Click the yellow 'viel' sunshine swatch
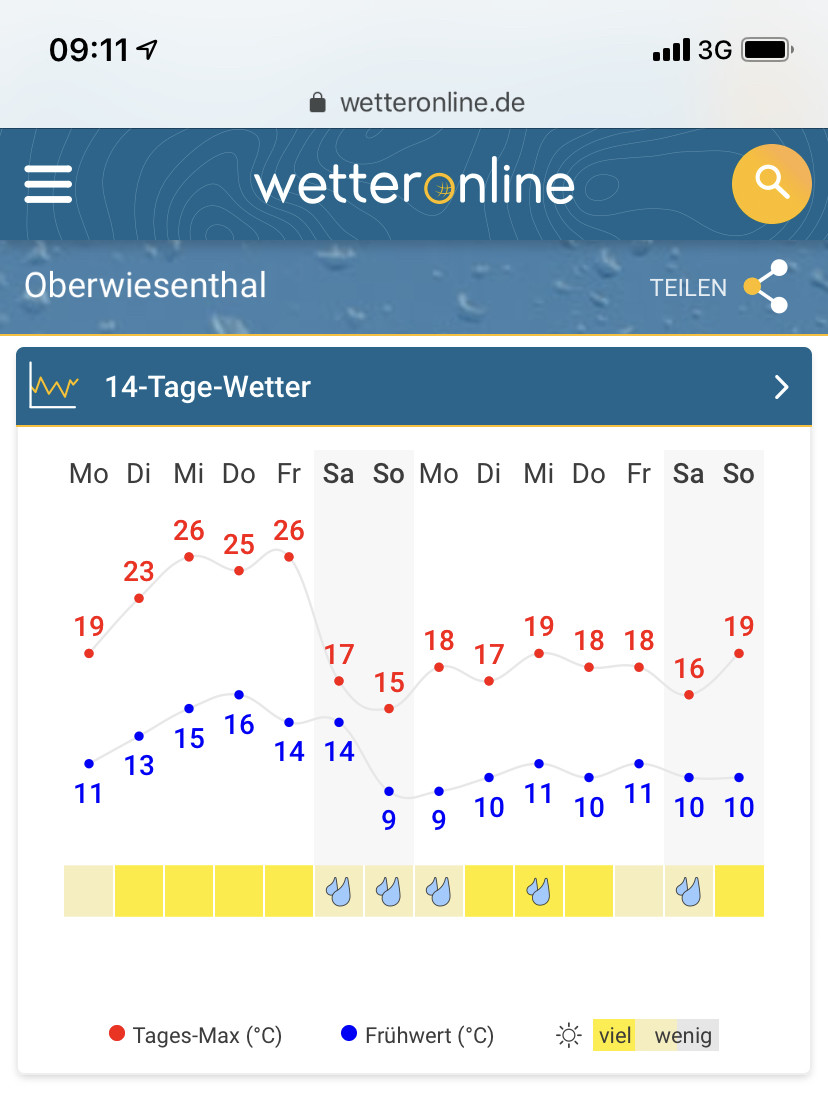 pos(614,1035)
